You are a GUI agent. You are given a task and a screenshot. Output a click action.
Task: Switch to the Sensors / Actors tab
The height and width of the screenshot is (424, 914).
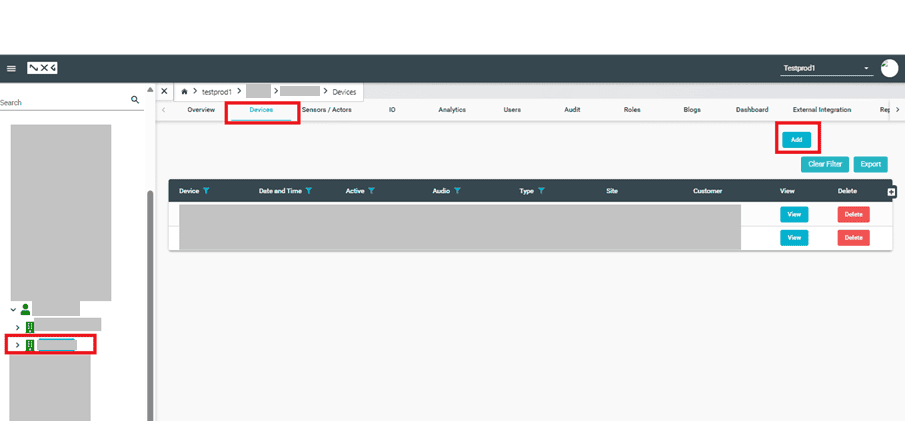point(326,109)
